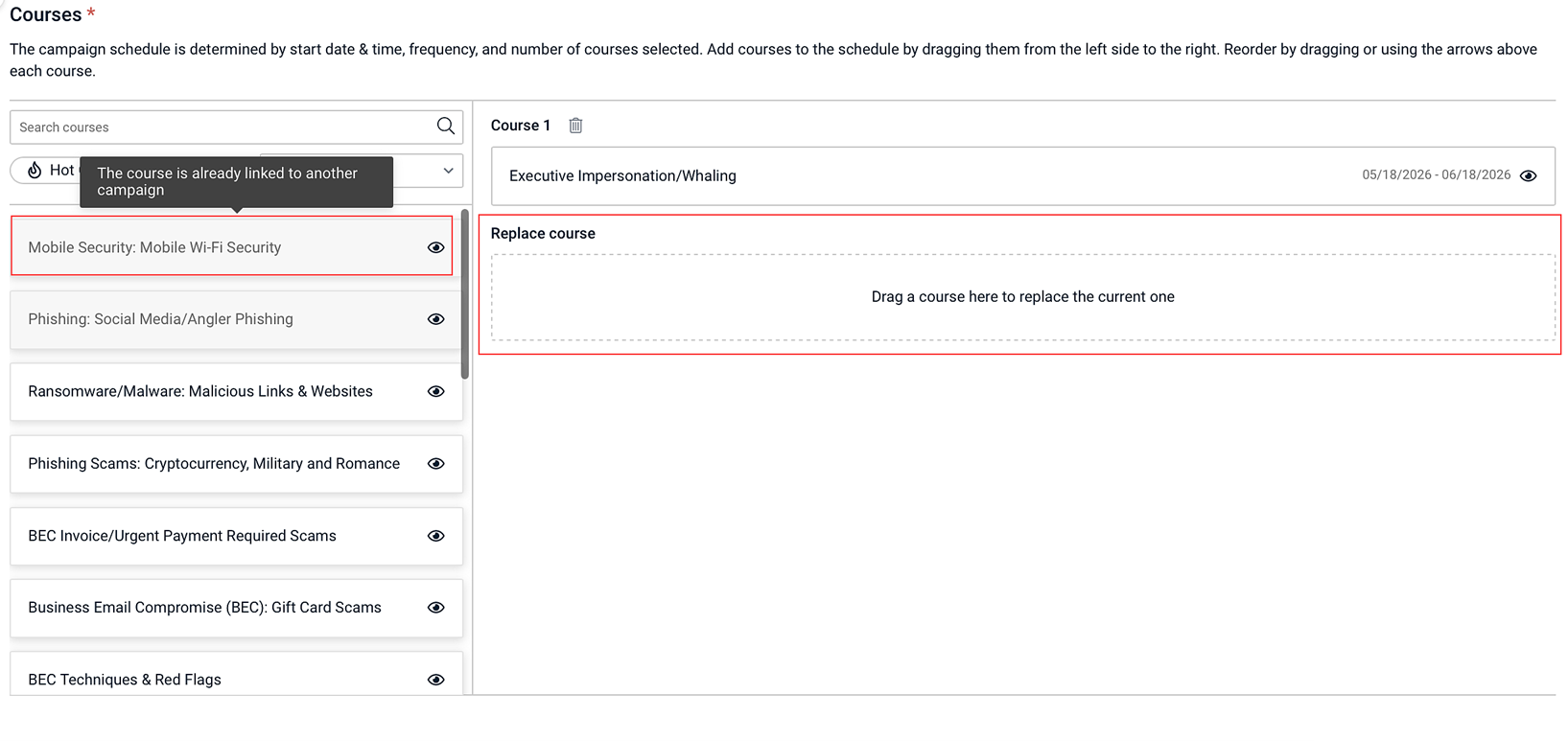Select Business Email Compromise Gift Card Scams
Screen dimensions: 1568x741
pos(236,608)
